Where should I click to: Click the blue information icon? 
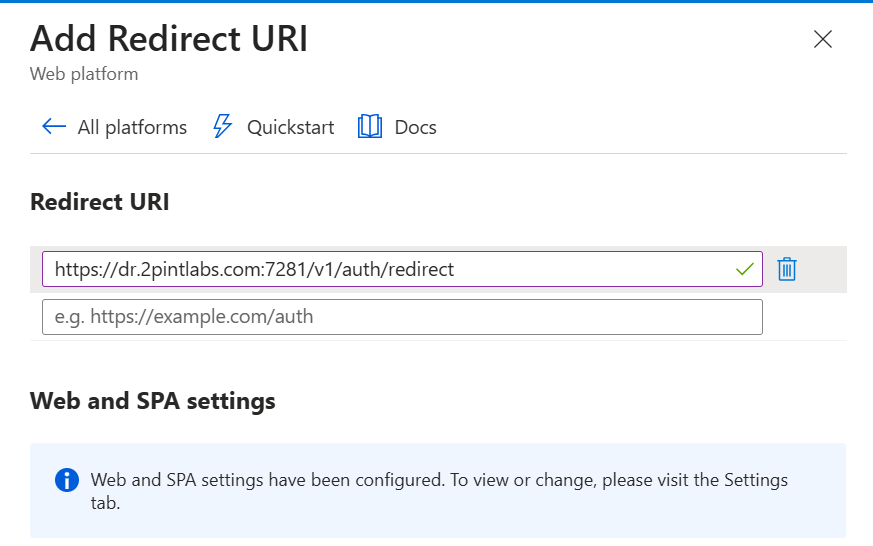[66, 480]
